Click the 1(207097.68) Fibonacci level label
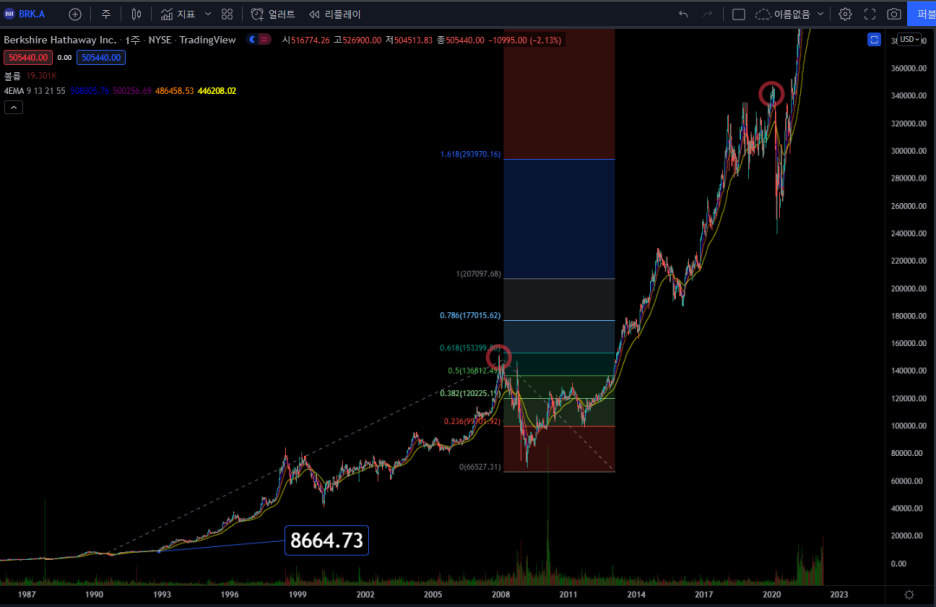This screenshot has width=936, height=607. tap(479, 274)
